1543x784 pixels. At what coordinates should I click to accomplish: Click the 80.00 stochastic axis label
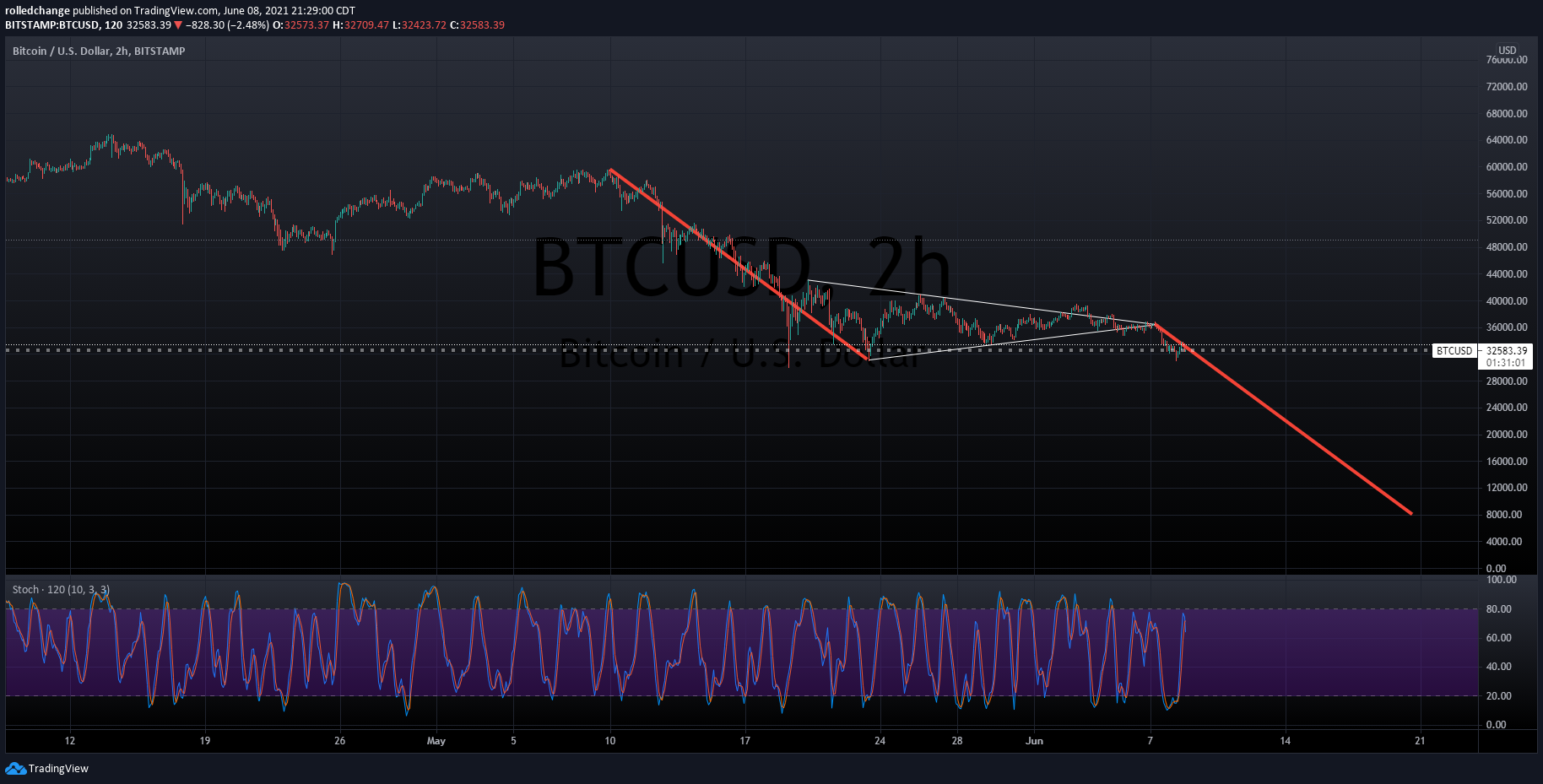click(x=1498, y=608)
